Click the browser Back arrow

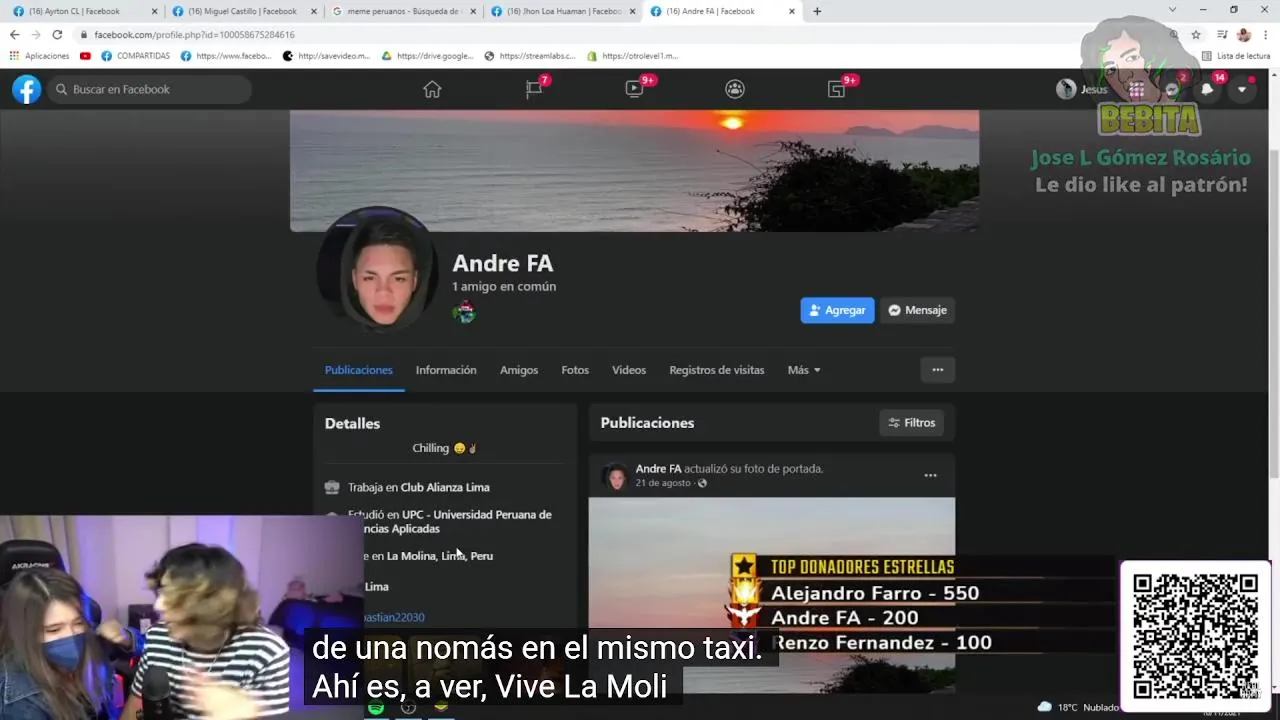click(x=14, y=34)
